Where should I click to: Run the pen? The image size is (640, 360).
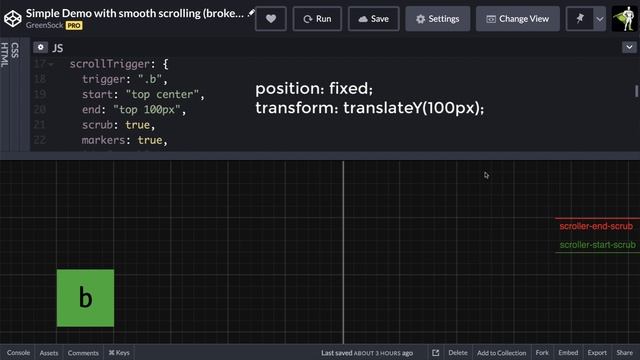tap(317, 19)
